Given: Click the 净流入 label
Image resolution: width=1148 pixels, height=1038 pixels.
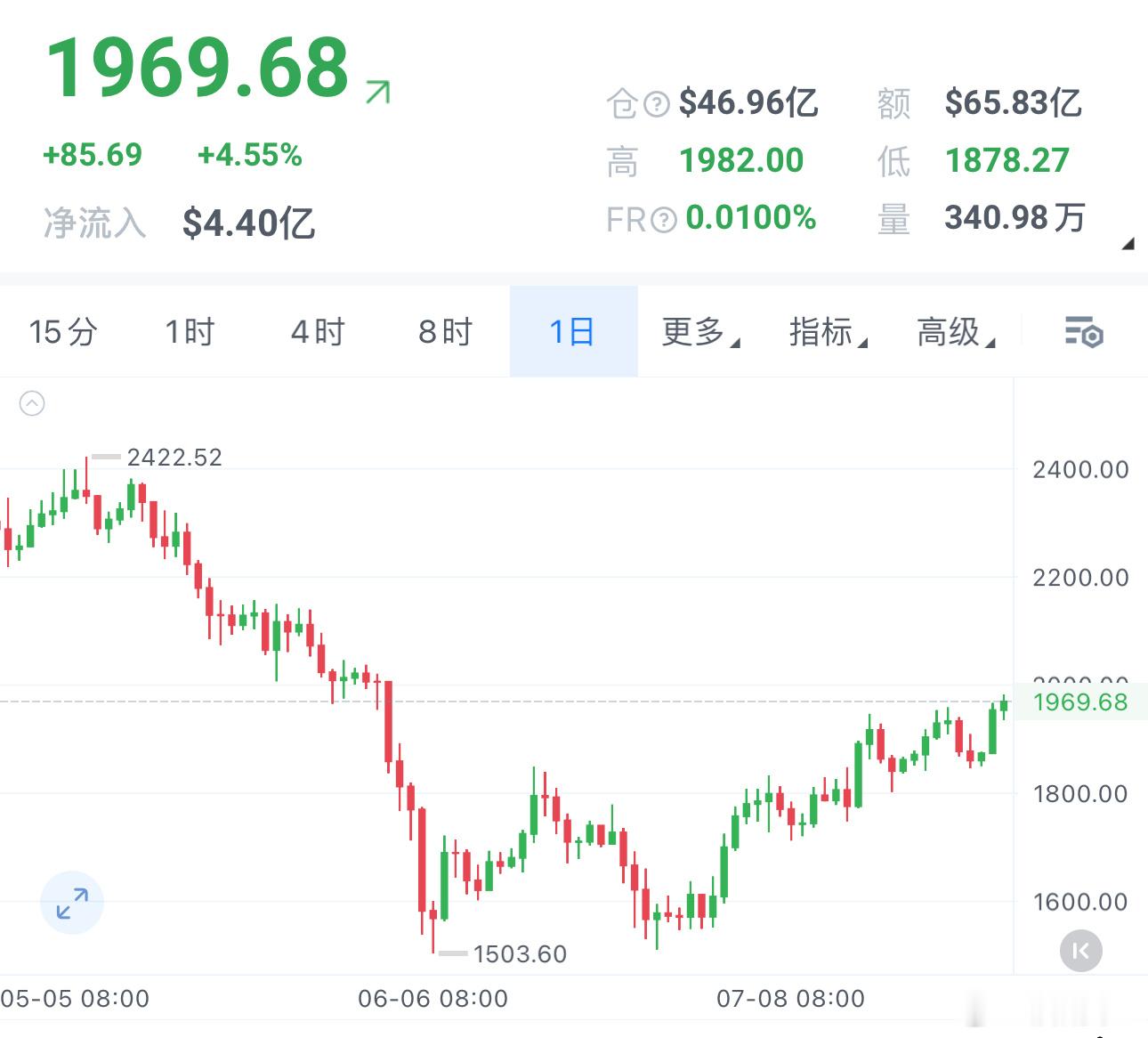Looking at the screenshot, I should [x=94, y=223].
